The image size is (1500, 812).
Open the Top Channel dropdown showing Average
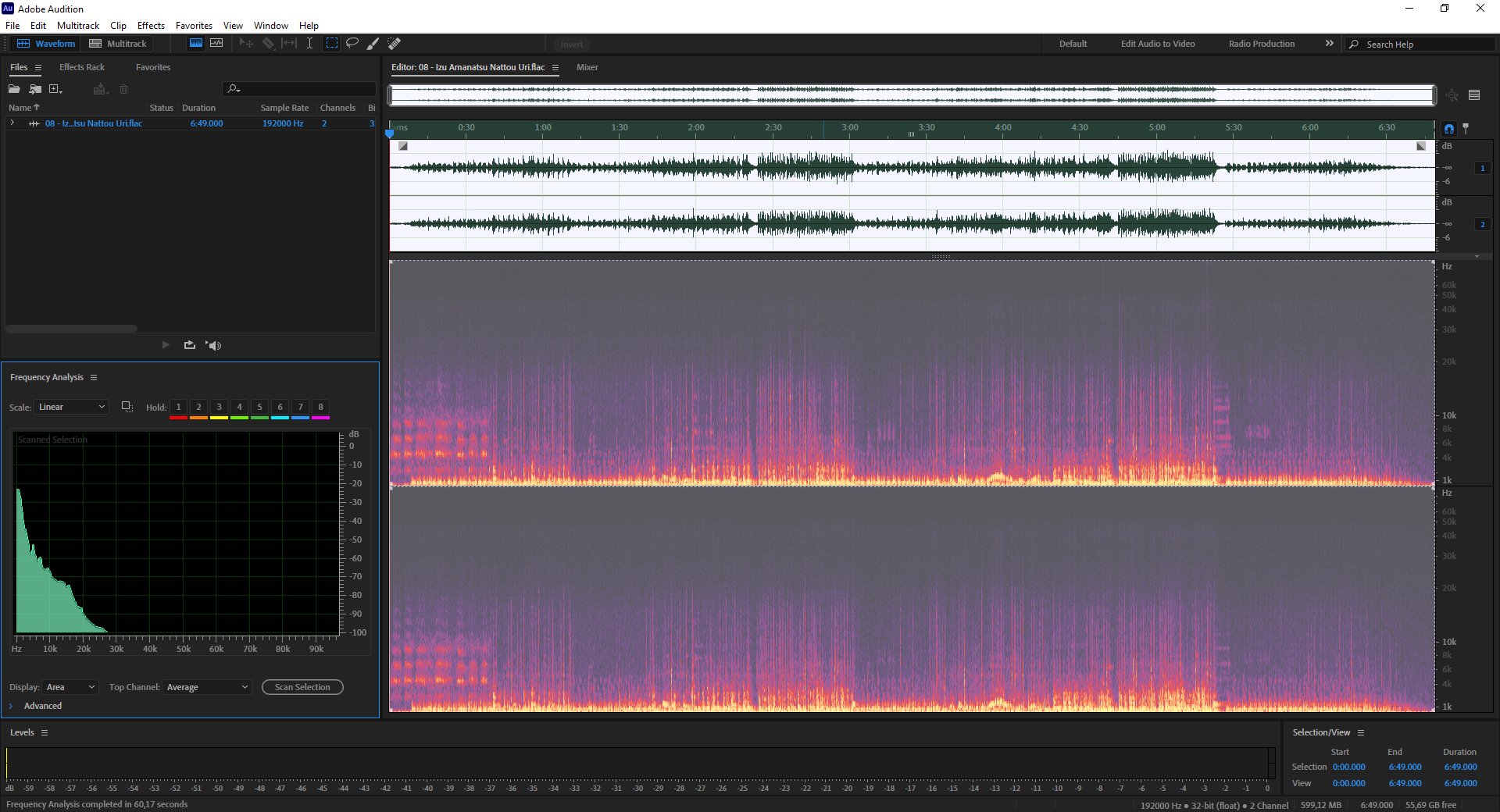(x=207, y=687)
